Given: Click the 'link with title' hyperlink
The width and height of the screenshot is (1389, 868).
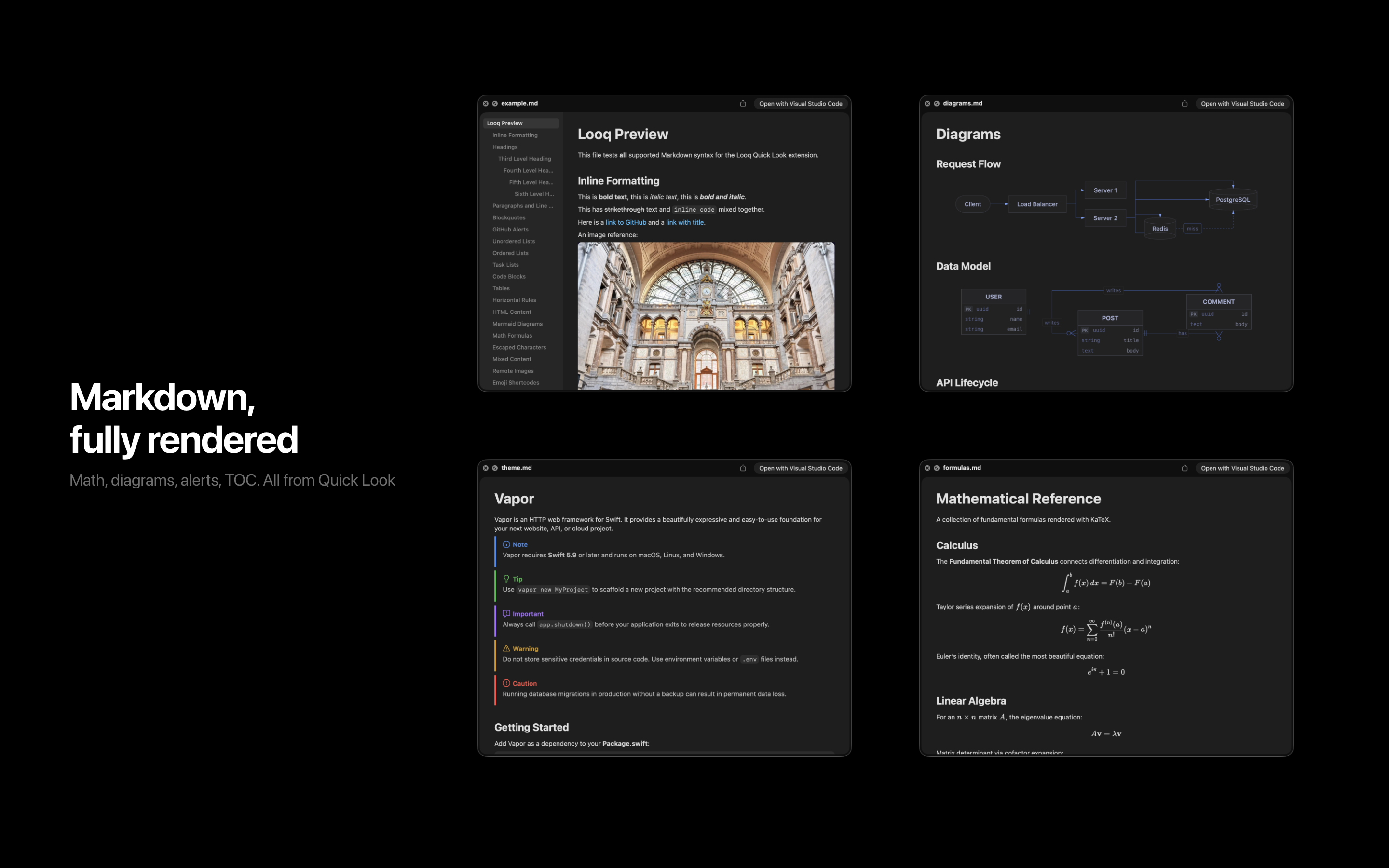Looking at the screenshot, I should click(x=685, y=222).
